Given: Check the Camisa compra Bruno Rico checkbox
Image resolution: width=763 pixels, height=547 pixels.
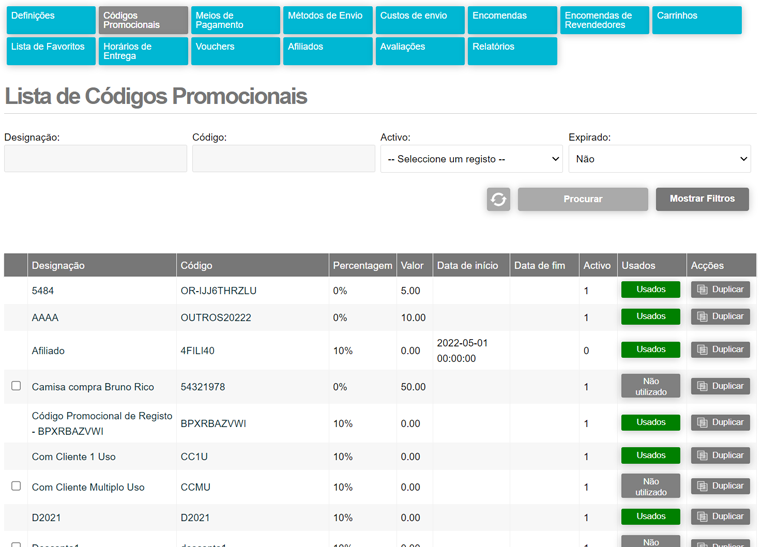Looking at the screenshot, I should 16,385.
